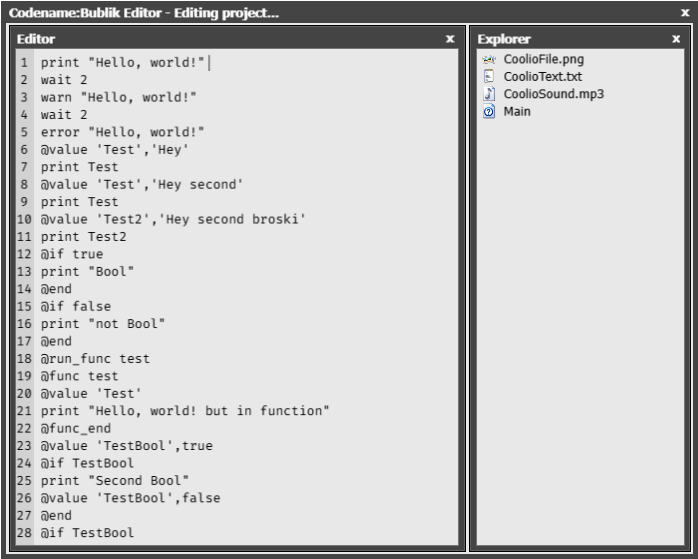Click the CoolioSound.mp3 audio file icon

tap(489, 94)
